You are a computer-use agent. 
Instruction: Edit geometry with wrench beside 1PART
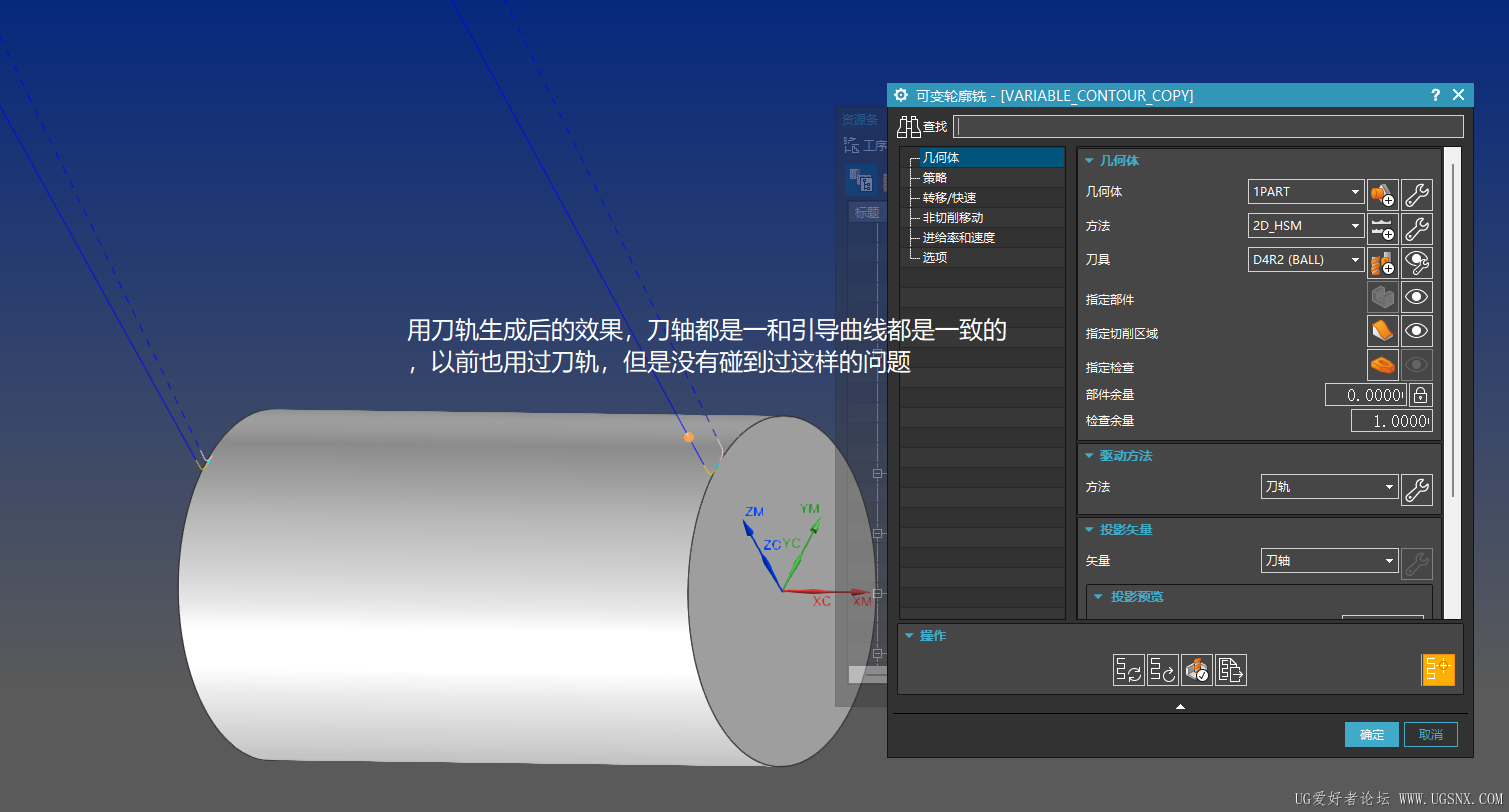pos(1417,193)
